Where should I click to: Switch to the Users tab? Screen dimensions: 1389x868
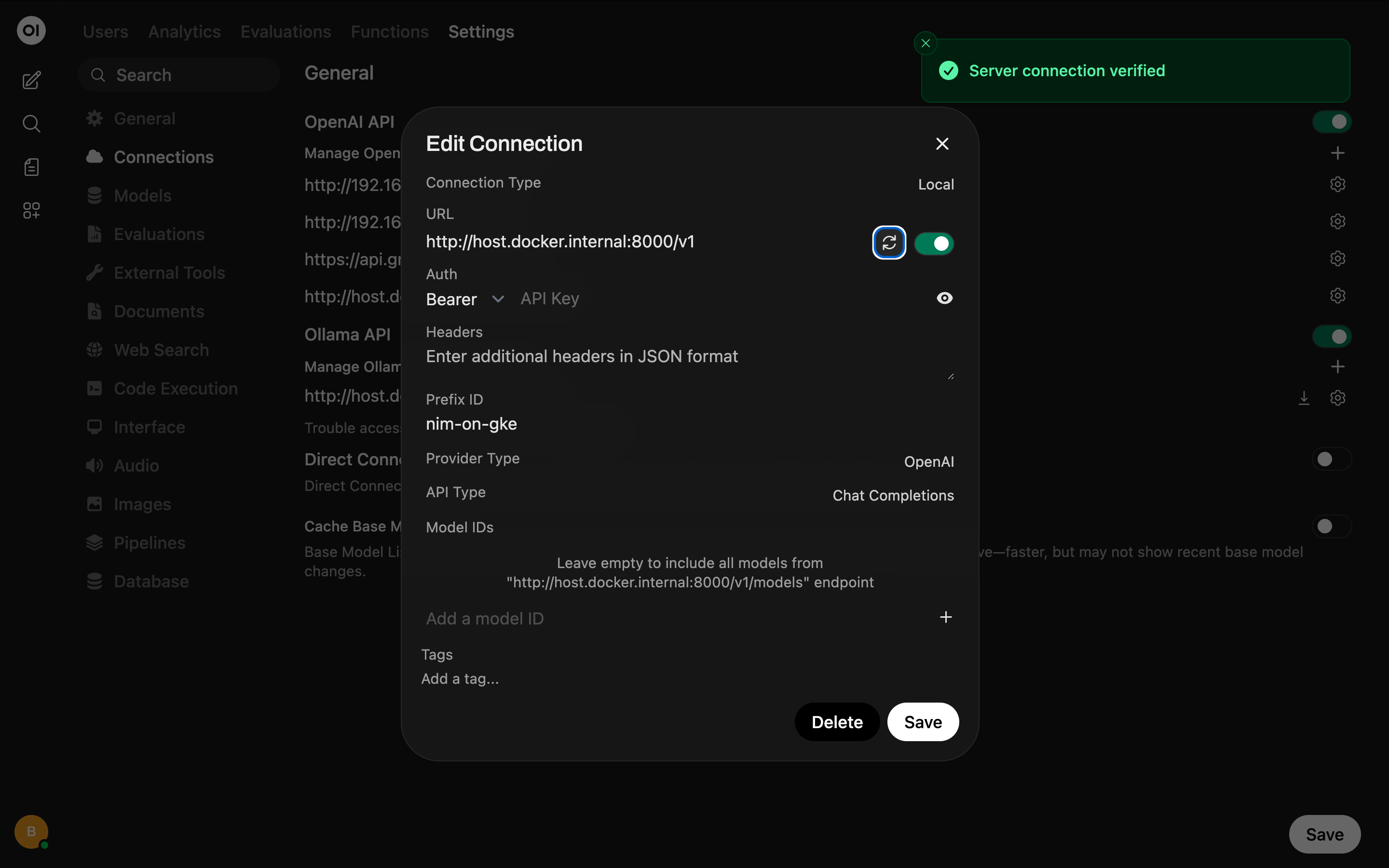106,31
